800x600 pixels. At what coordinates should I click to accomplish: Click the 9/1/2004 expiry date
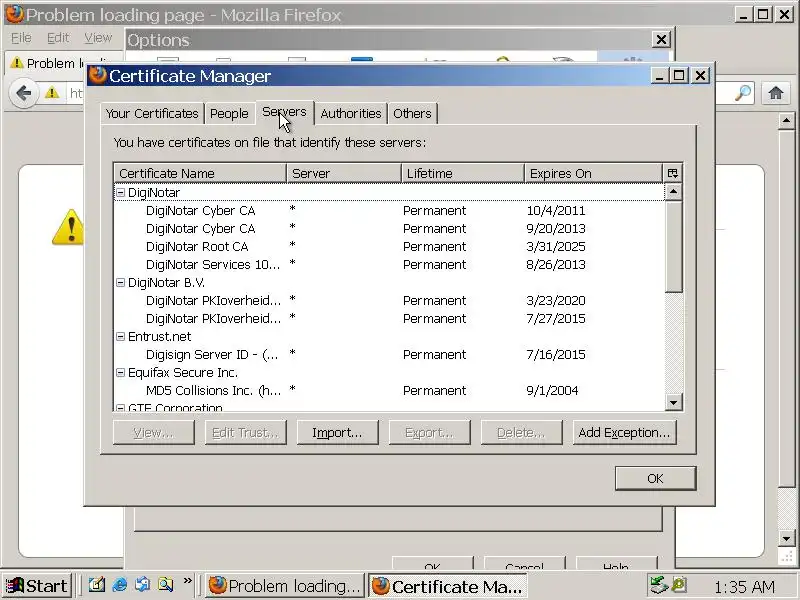tap(552, 390)
